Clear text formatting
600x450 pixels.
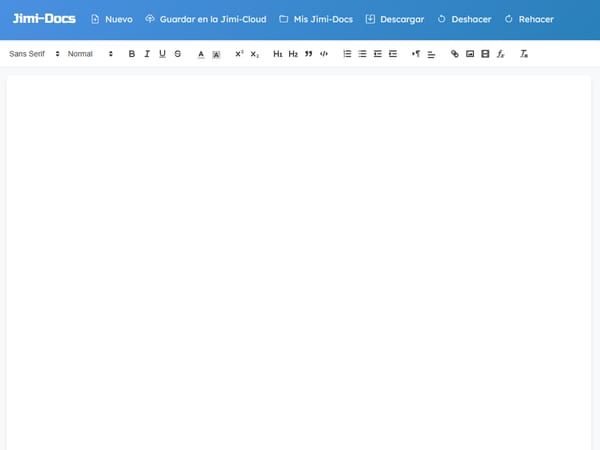524,54
